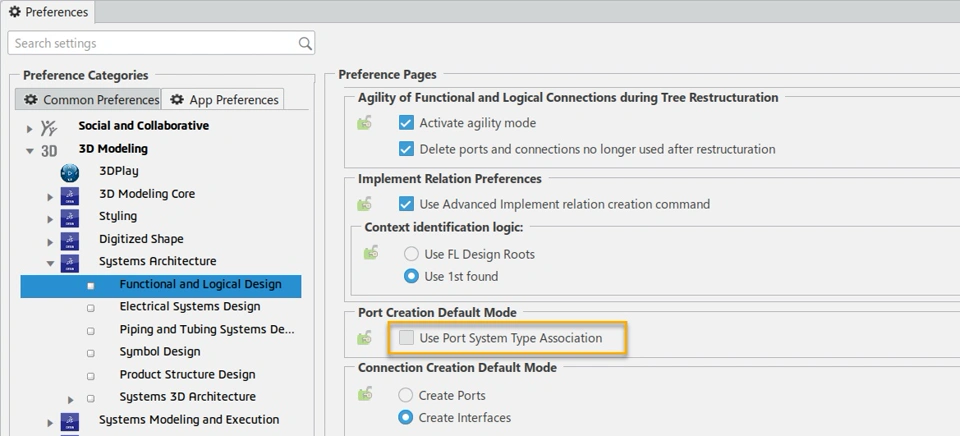Click the Search settings input field
Viewport: 960px width, 436px height.
[150, 44]
